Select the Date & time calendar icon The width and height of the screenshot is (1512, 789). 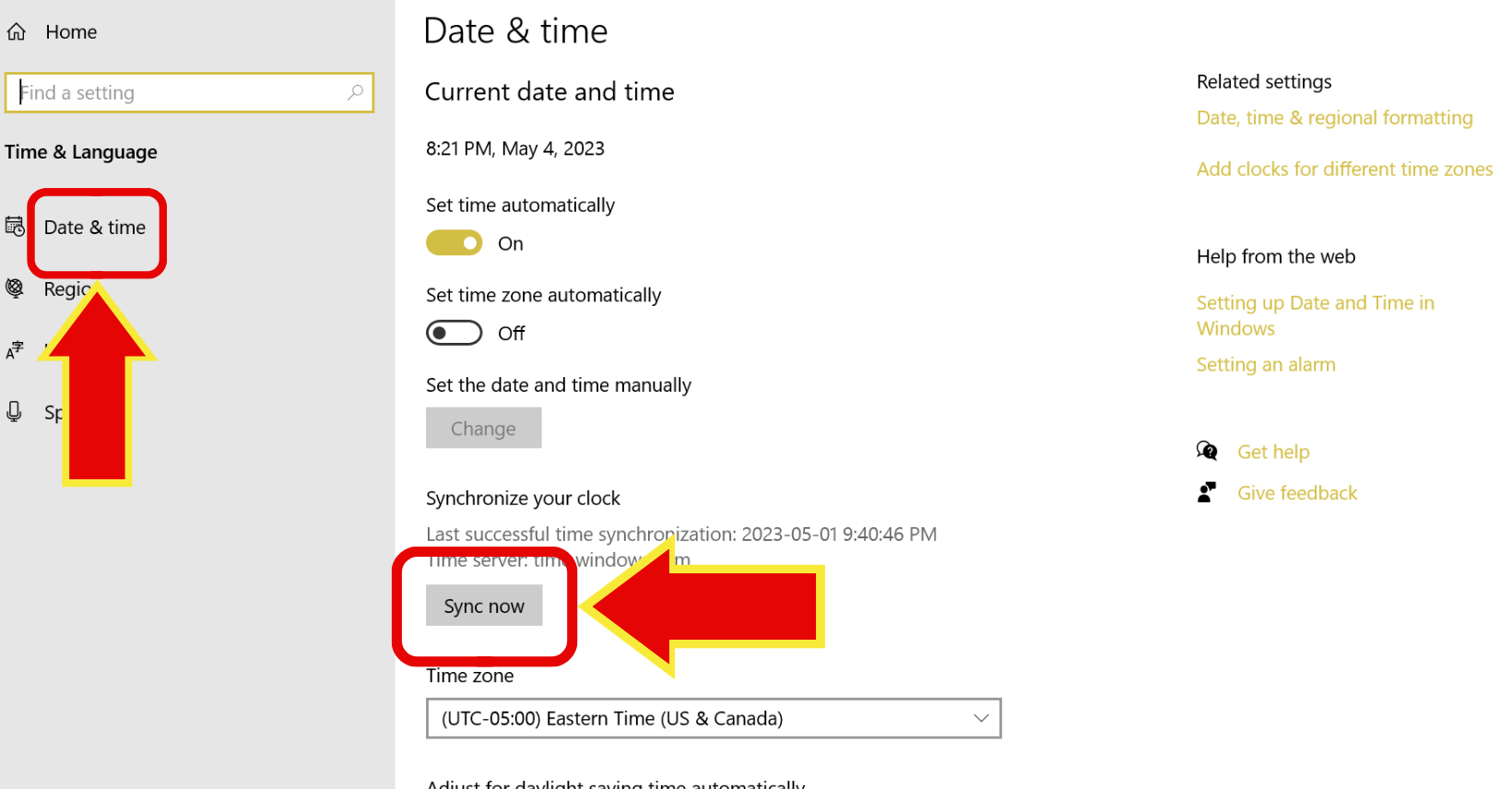(15, 225)
